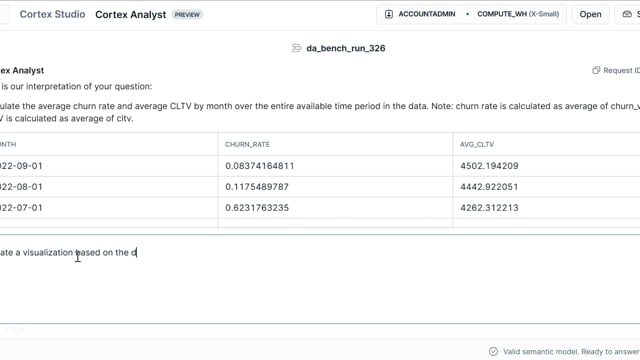Click the AVG_CLTV column header
This screenshot has height=360, width=640.
coord(477,144)
